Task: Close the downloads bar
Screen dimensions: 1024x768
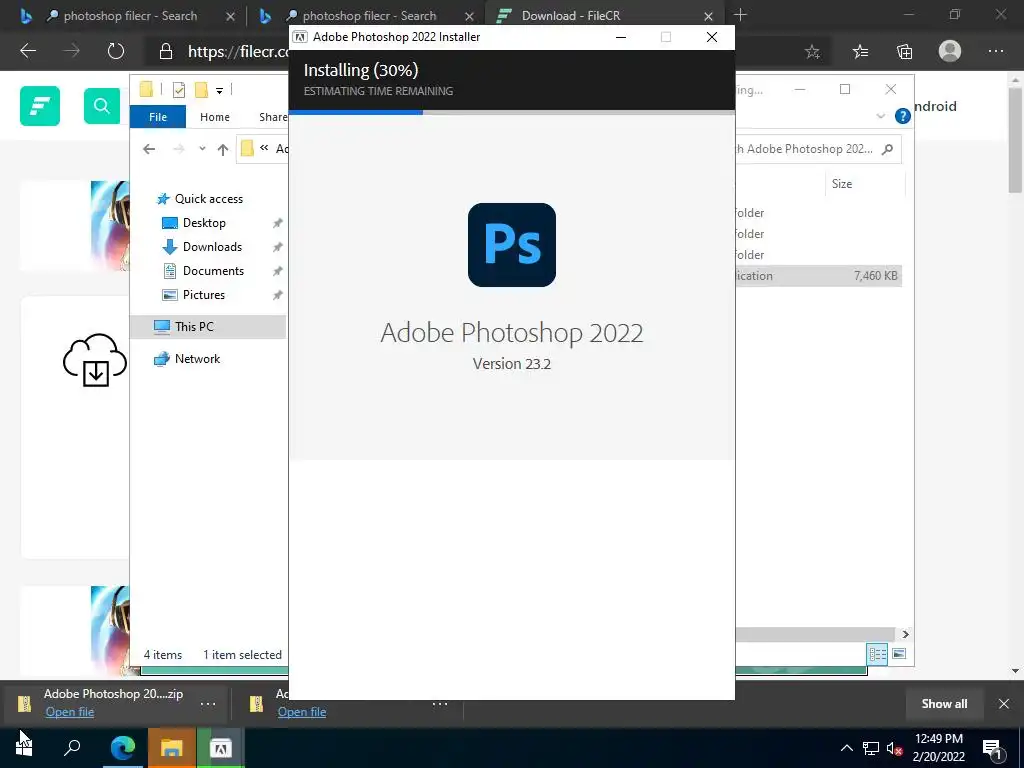Action: tap(1004, 703)
